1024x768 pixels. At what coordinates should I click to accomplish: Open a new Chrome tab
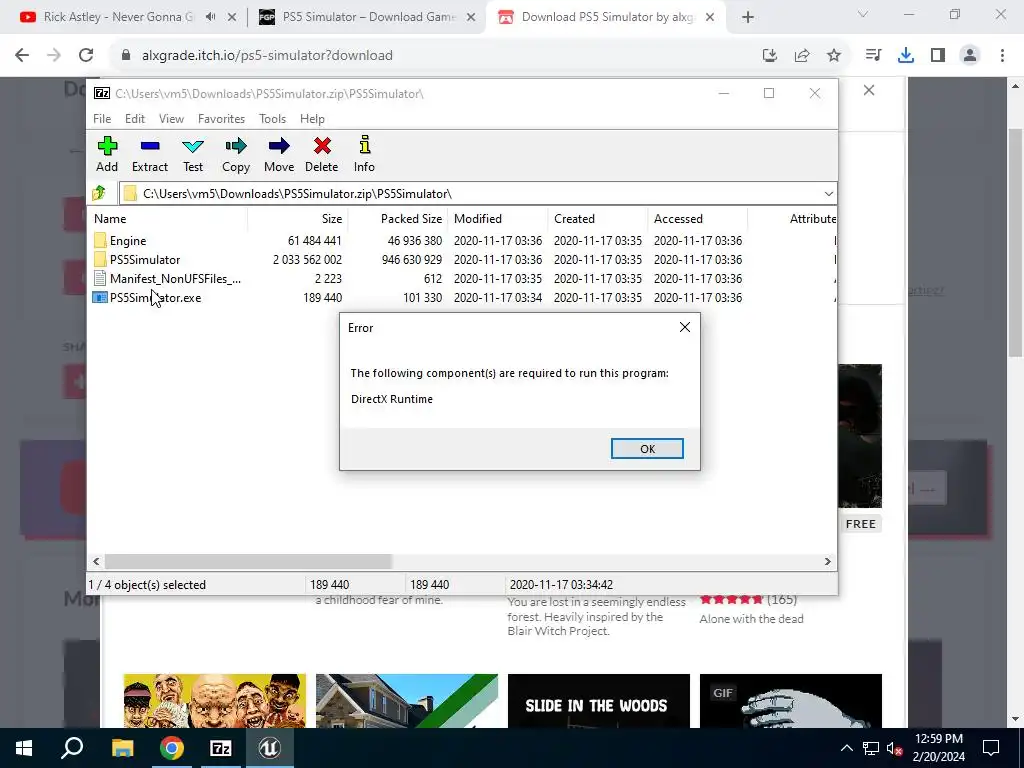pyautogui.click(x=748, y=17)
